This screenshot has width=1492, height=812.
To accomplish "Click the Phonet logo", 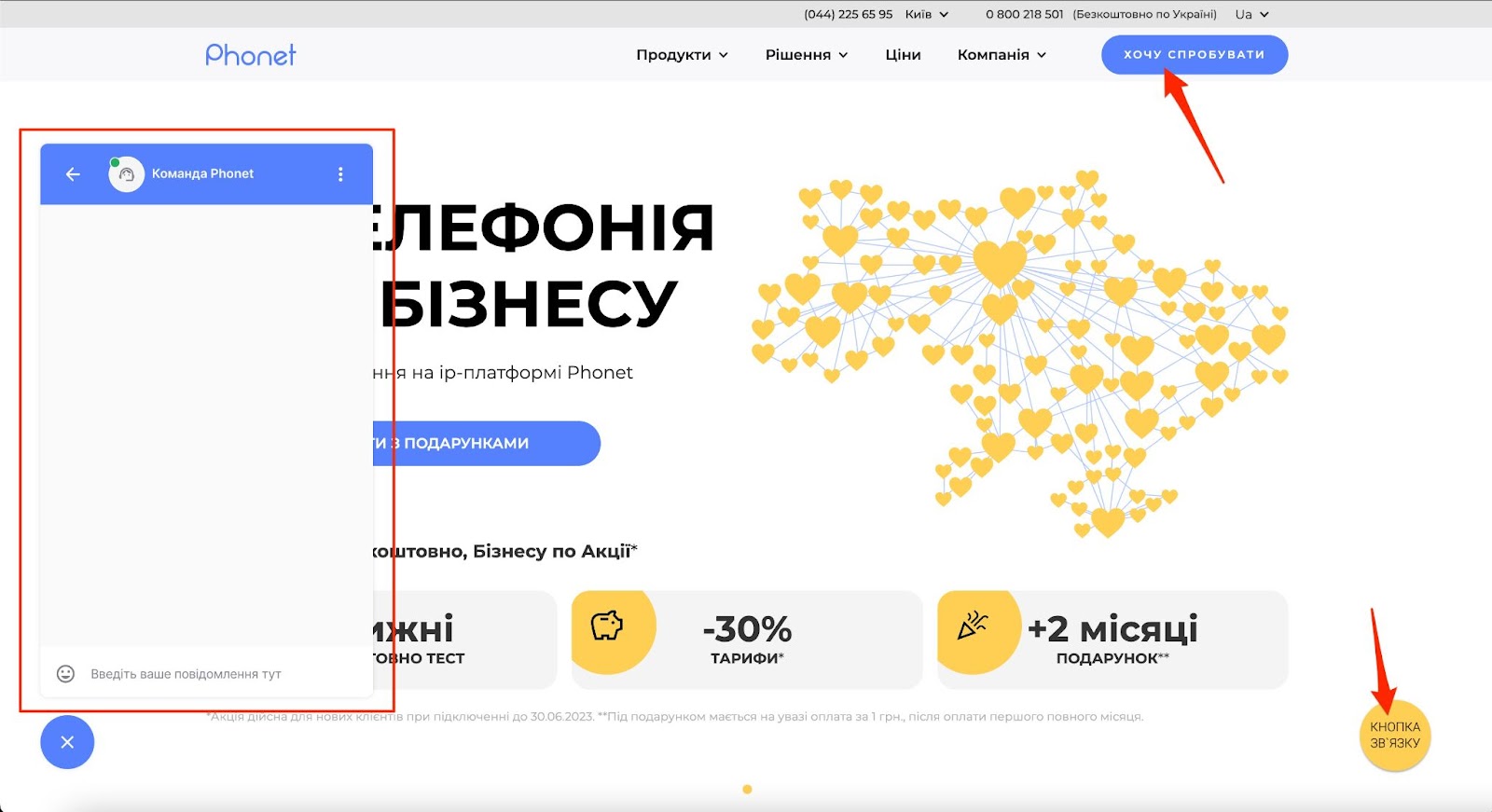I will point(250,55).
